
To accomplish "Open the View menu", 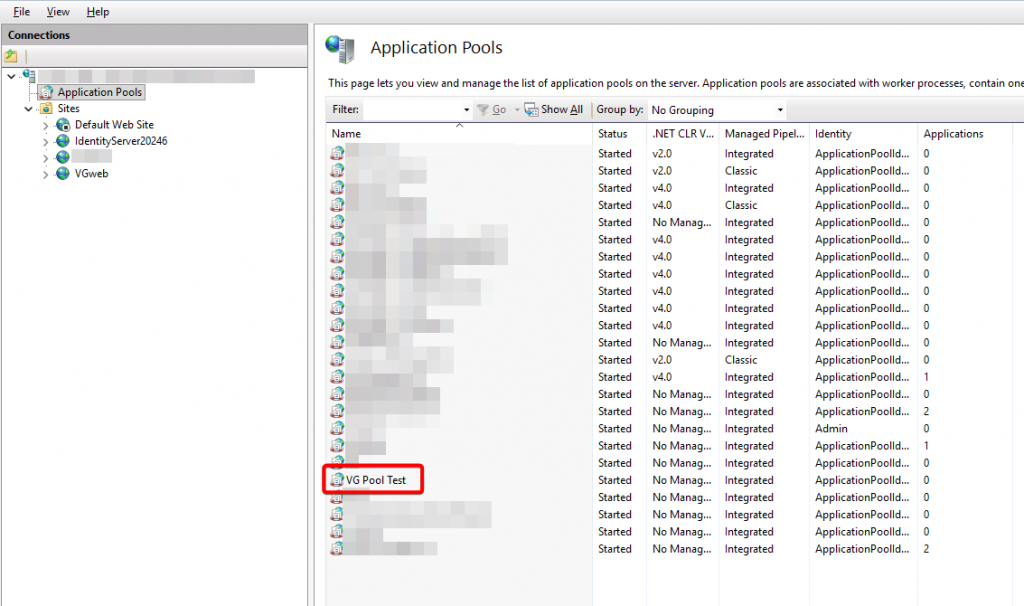I will [58, 12].
